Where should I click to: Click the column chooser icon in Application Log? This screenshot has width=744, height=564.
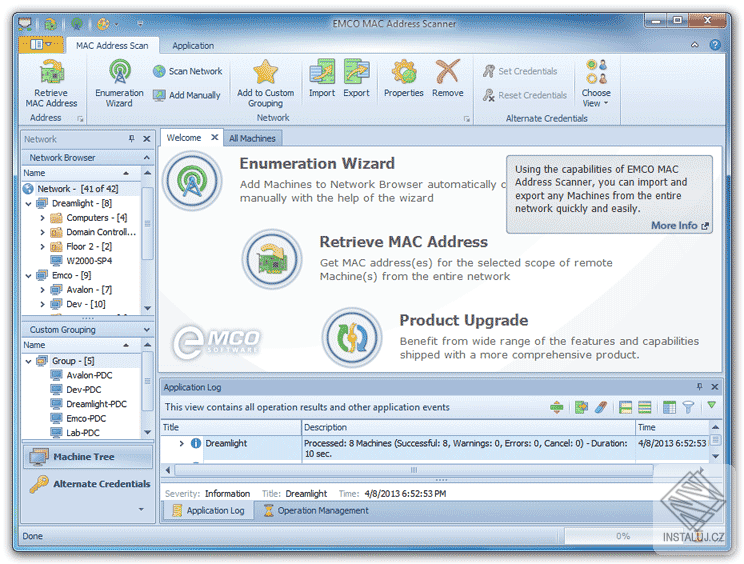click(669, 407)
